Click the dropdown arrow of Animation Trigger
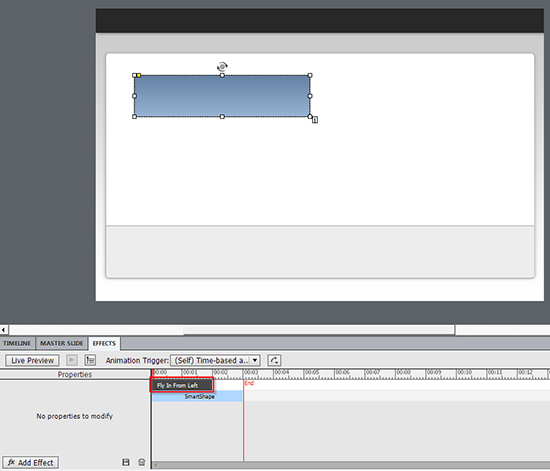Screen dimensions: 550x471 [x=255, y=360]
